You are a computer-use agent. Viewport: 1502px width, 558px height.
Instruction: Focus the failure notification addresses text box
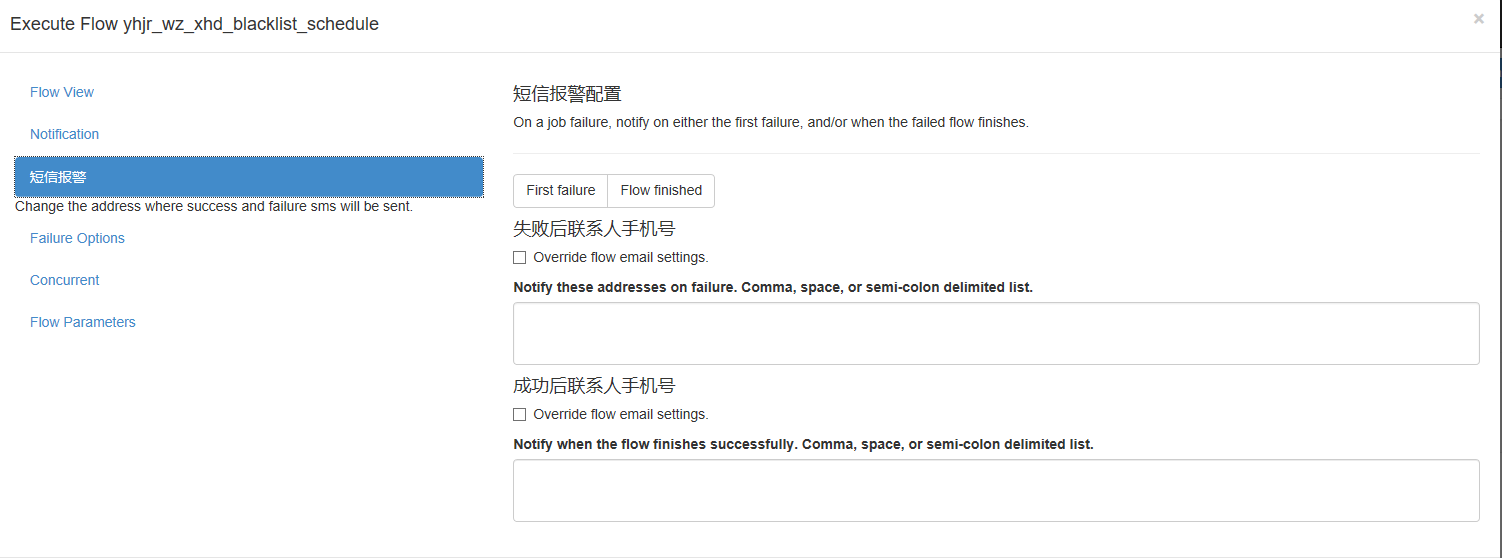click(x=996, y=333)
